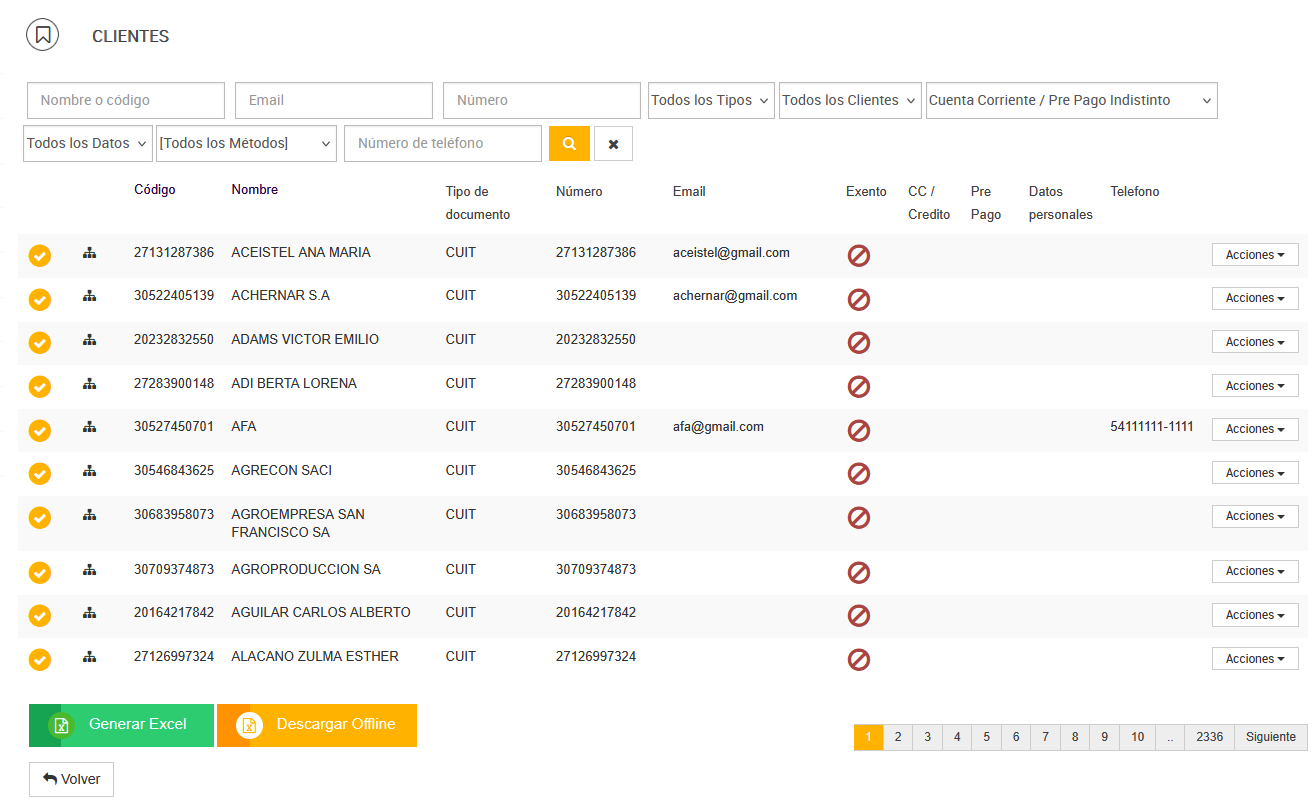Click Exento prohibited icon for AGROPRODUCCION SA

[x=858, y=572]
